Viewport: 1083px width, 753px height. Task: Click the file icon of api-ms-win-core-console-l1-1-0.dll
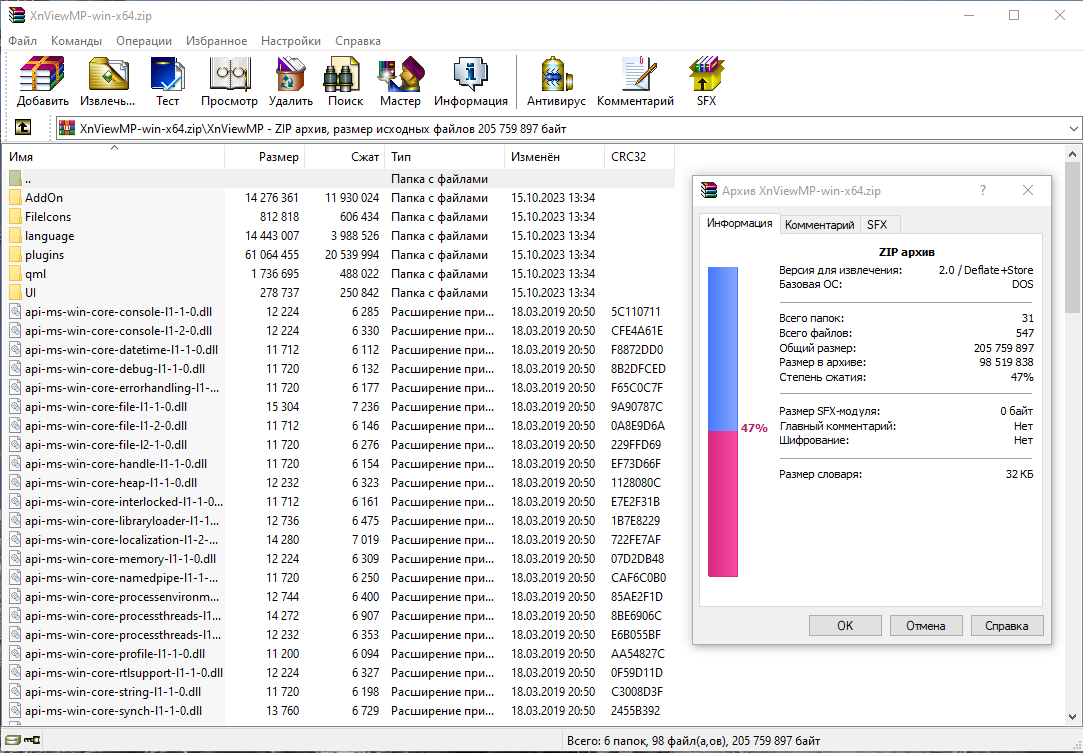tap(16, 312)
